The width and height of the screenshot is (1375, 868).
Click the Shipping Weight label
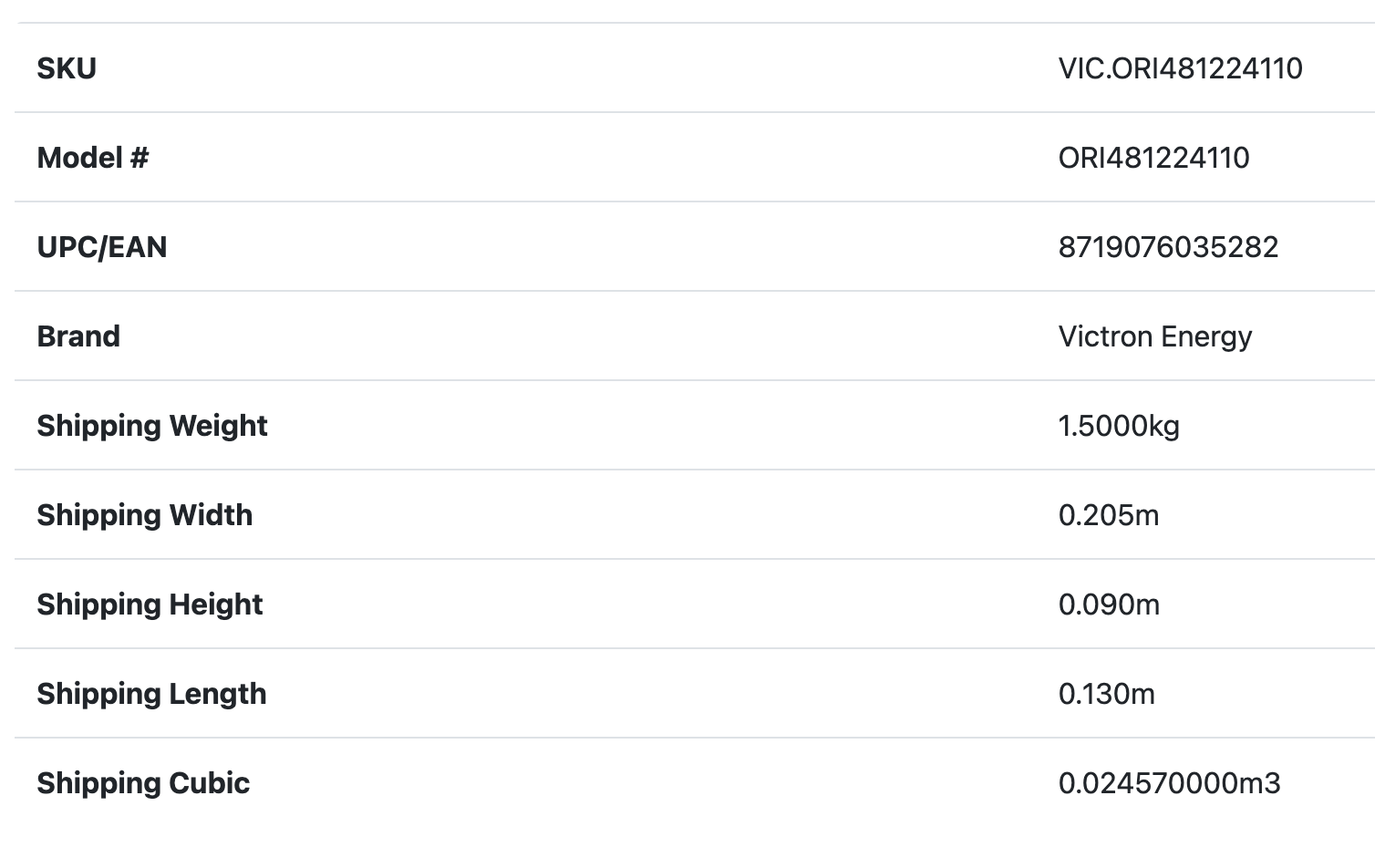151,426
